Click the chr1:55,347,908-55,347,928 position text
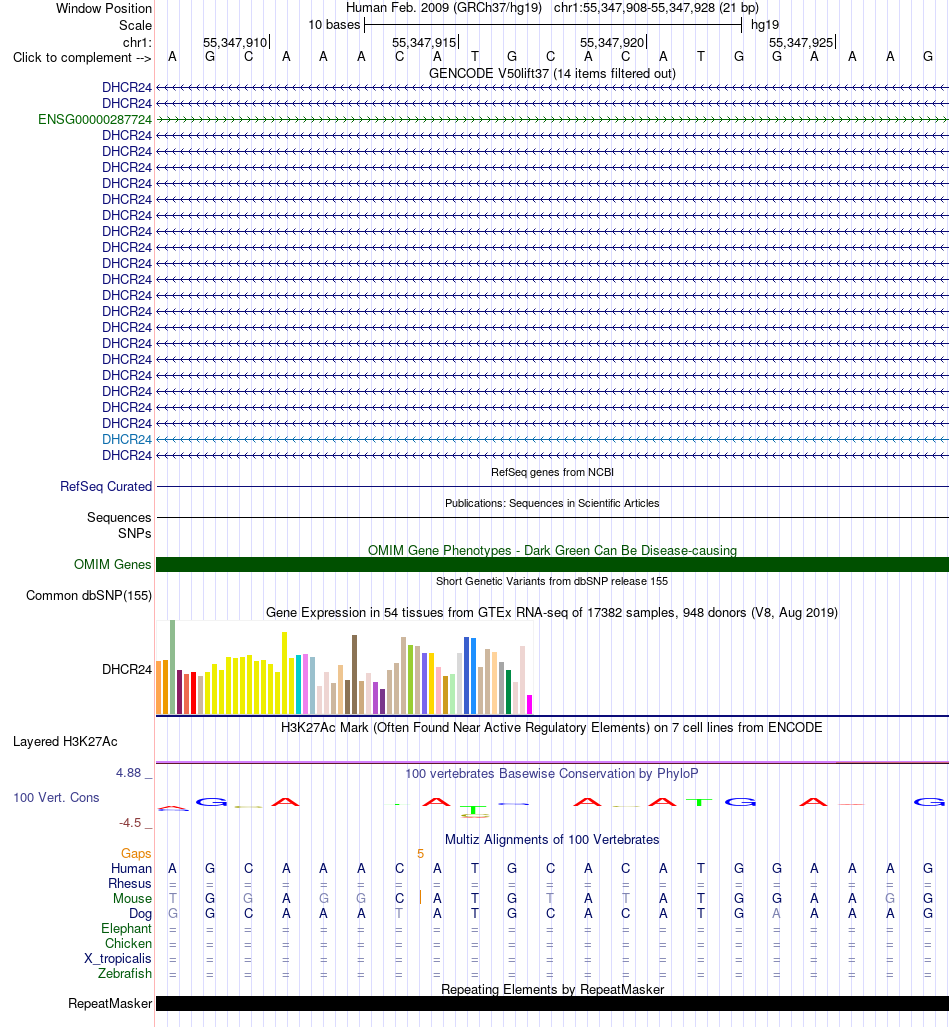The width and height of the screenshot is (950, 1027). 656,8
